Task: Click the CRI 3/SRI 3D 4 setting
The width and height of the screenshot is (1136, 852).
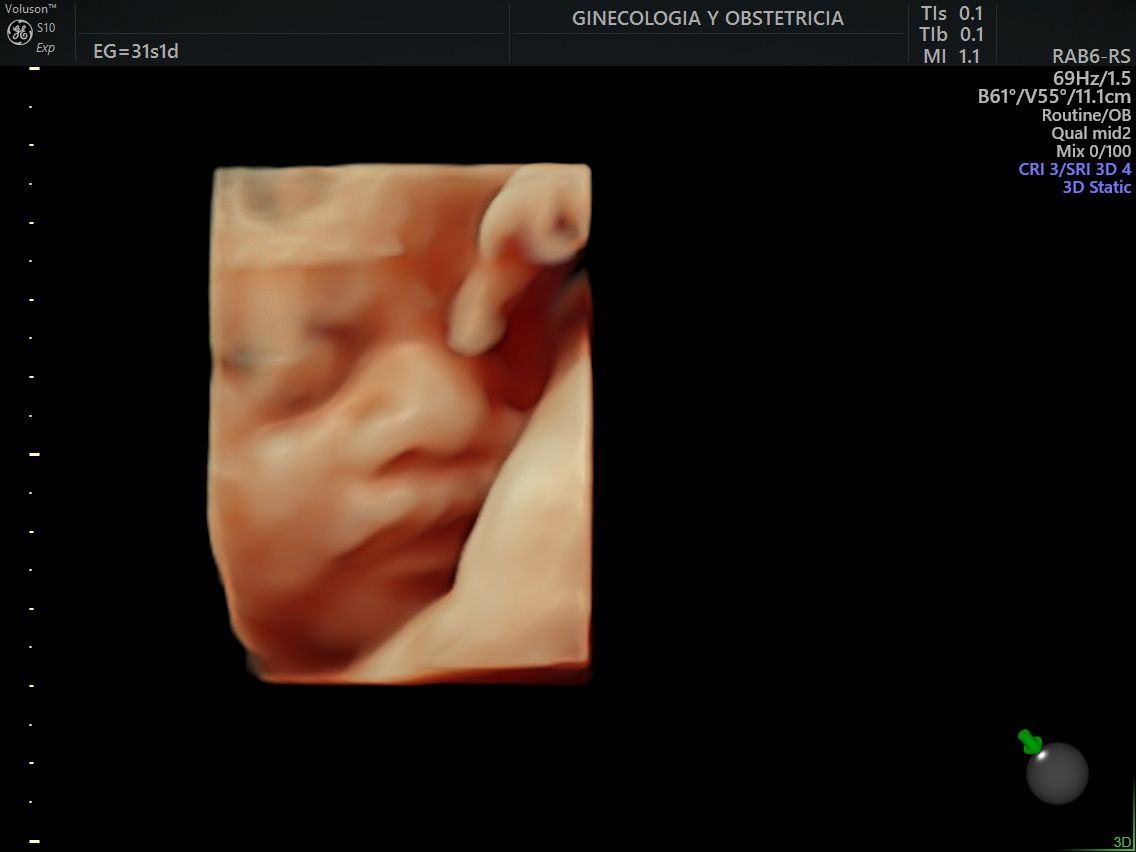Action: tap(1074, 169)
